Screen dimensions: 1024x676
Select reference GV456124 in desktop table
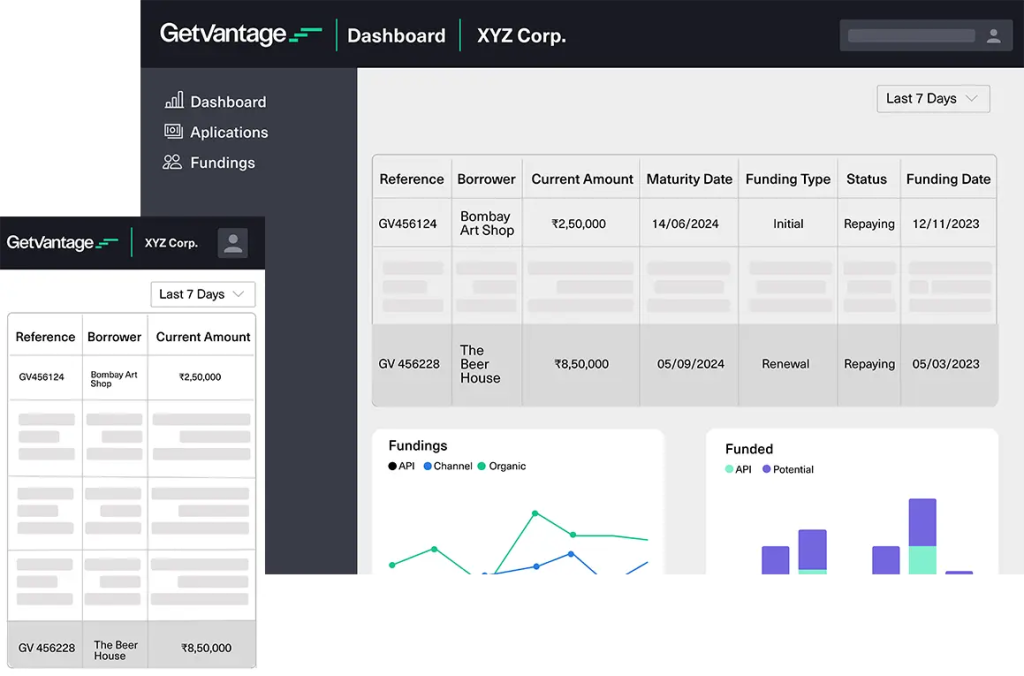click(x=408, y=223)
